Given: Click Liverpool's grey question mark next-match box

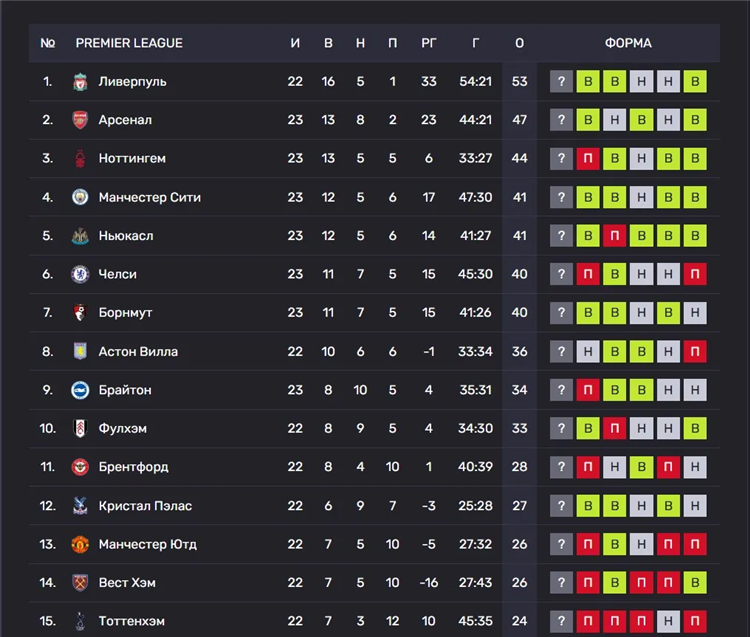Looking at the screenshot, I should coord(562,82).
